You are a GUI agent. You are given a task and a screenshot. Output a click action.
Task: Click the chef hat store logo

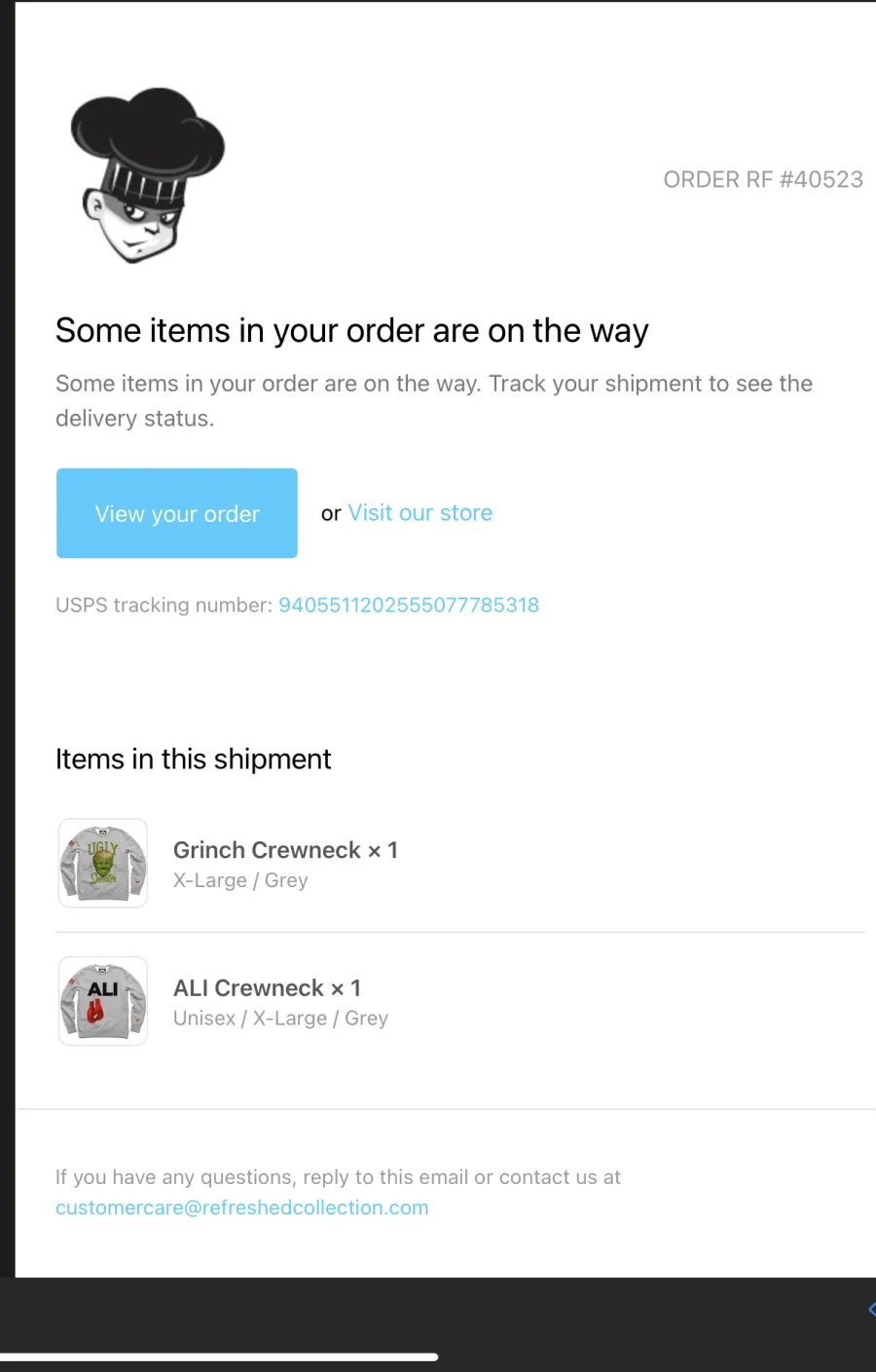click(148, 176)
